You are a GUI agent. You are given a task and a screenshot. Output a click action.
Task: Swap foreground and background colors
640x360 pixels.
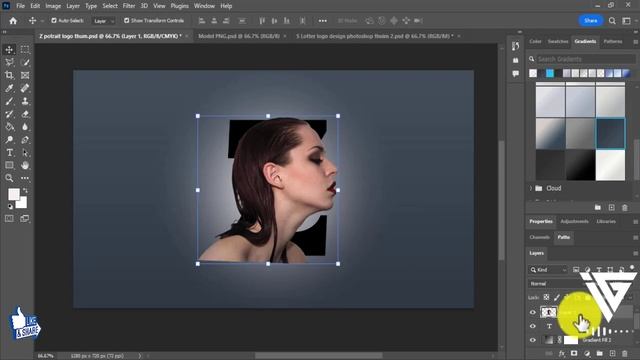pos(25,191)
